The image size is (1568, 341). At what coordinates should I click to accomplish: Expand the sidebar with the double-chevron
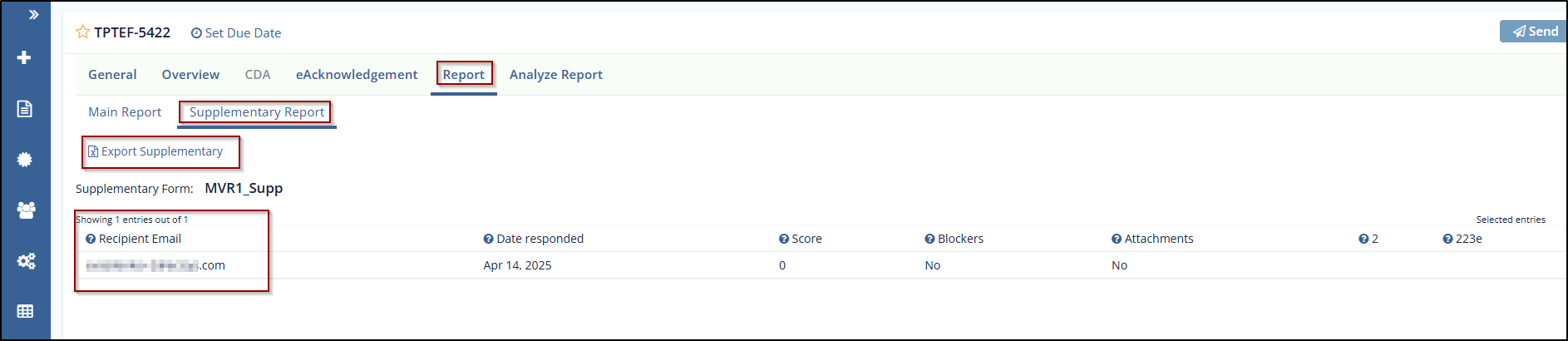[33, 15]
